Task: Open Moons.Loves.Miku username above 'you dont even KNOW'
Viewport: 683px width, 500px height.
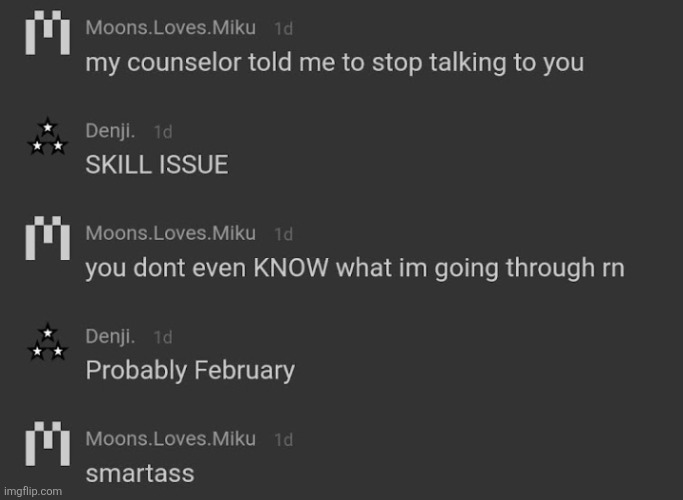Action: (171, 234)
